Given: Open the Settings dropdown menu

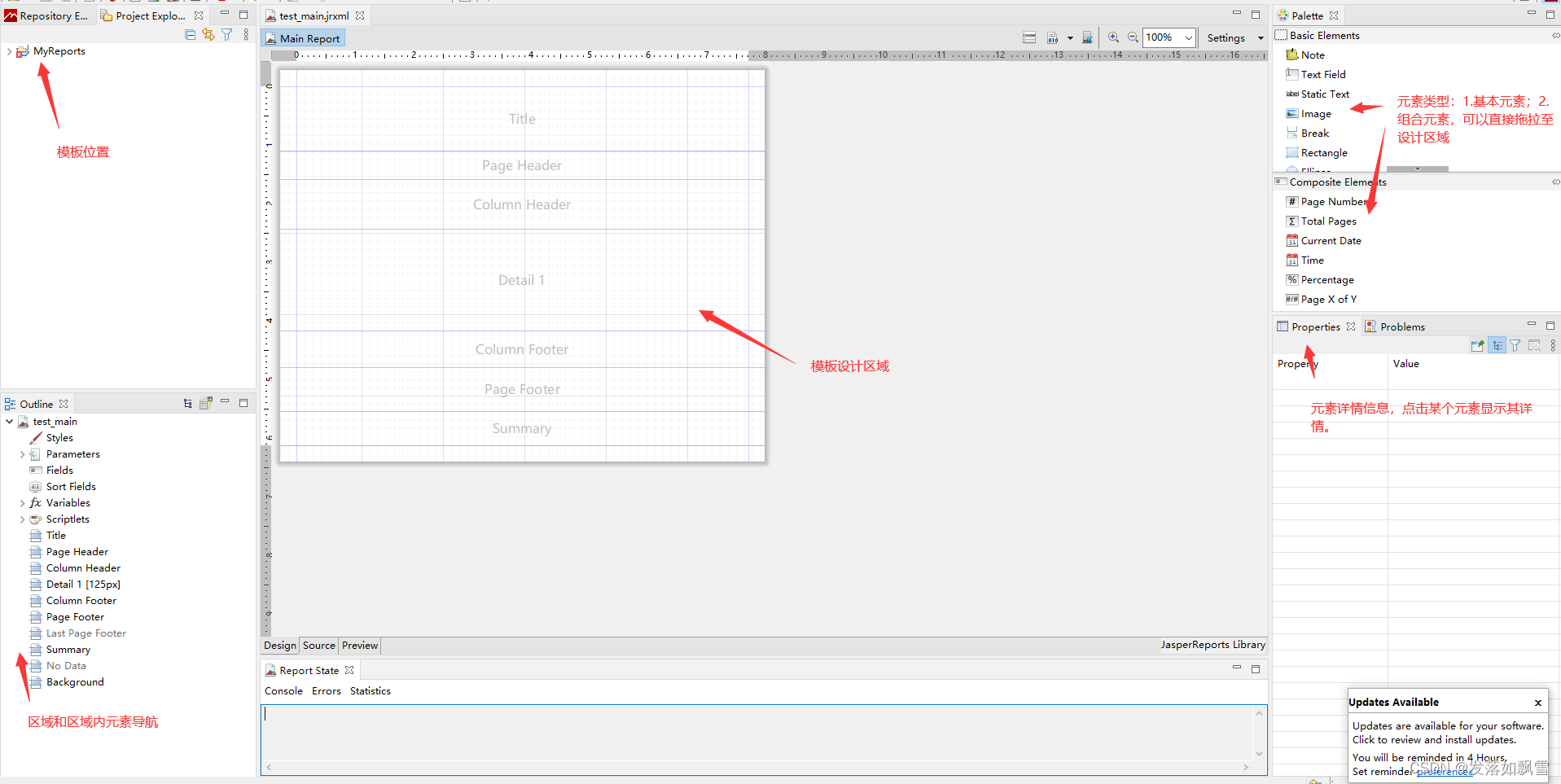Looking at the screenshot, I should tap(1235, 38).
